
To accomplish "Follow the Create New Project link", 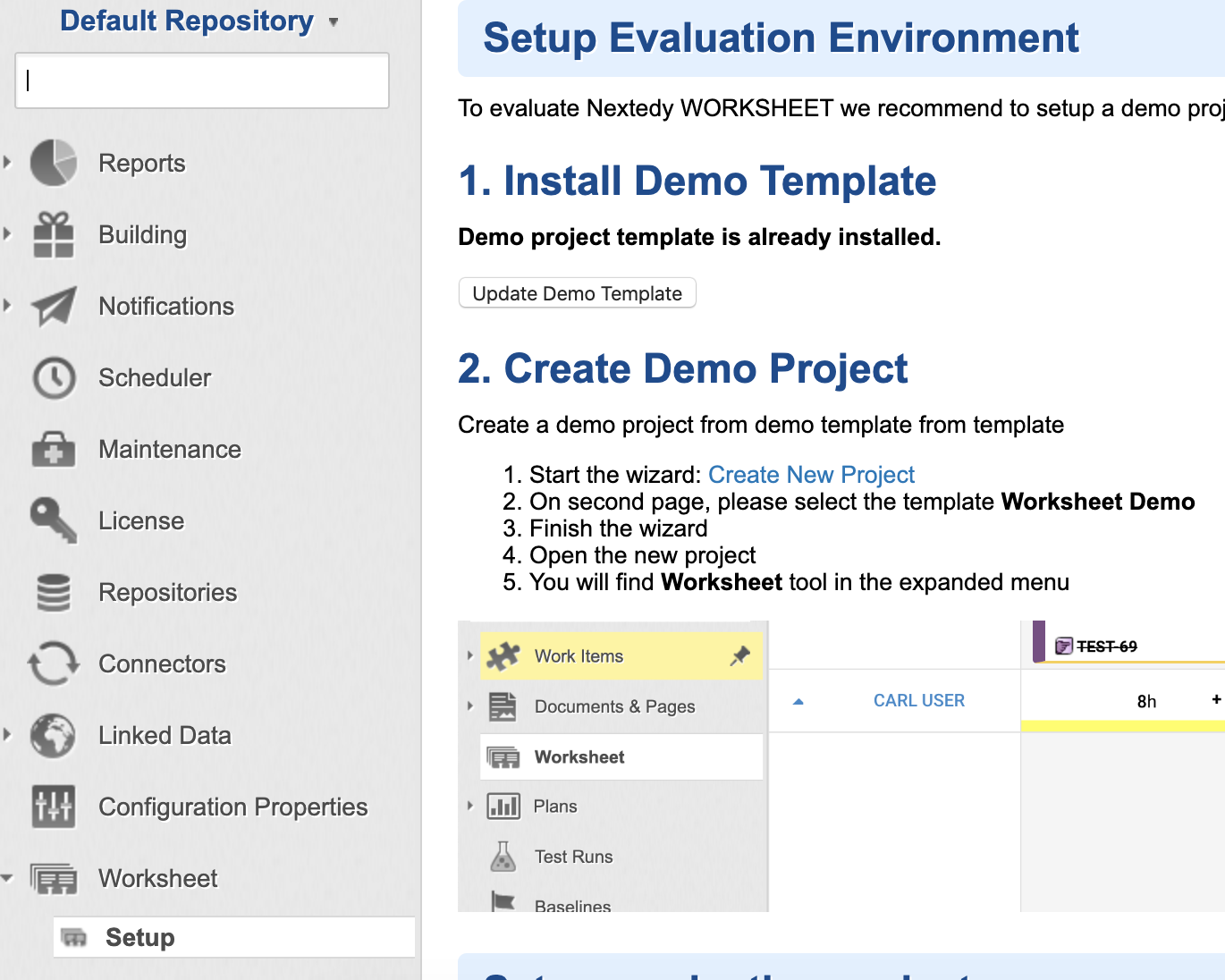I will [x=811, y=475].
